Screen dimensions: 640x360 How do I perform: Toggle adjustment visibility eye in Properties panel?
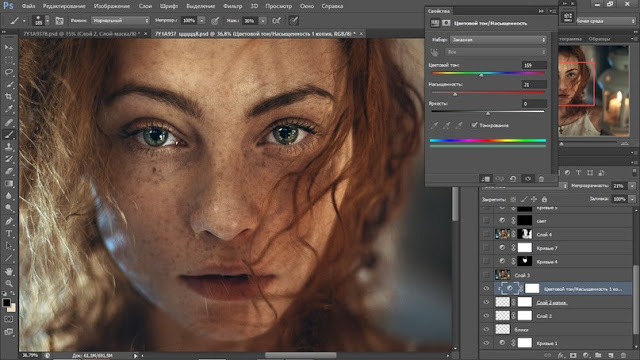(x=527, y=179)
